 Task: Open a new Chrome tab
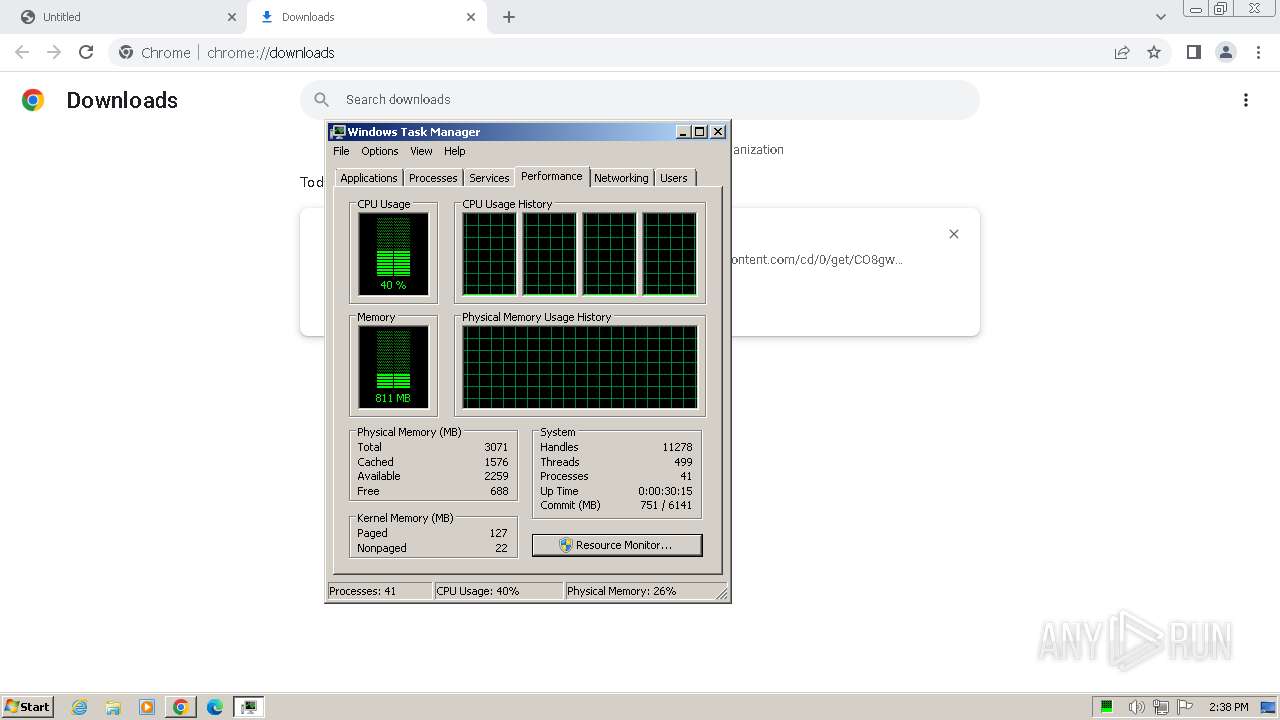tap(509, 17)
